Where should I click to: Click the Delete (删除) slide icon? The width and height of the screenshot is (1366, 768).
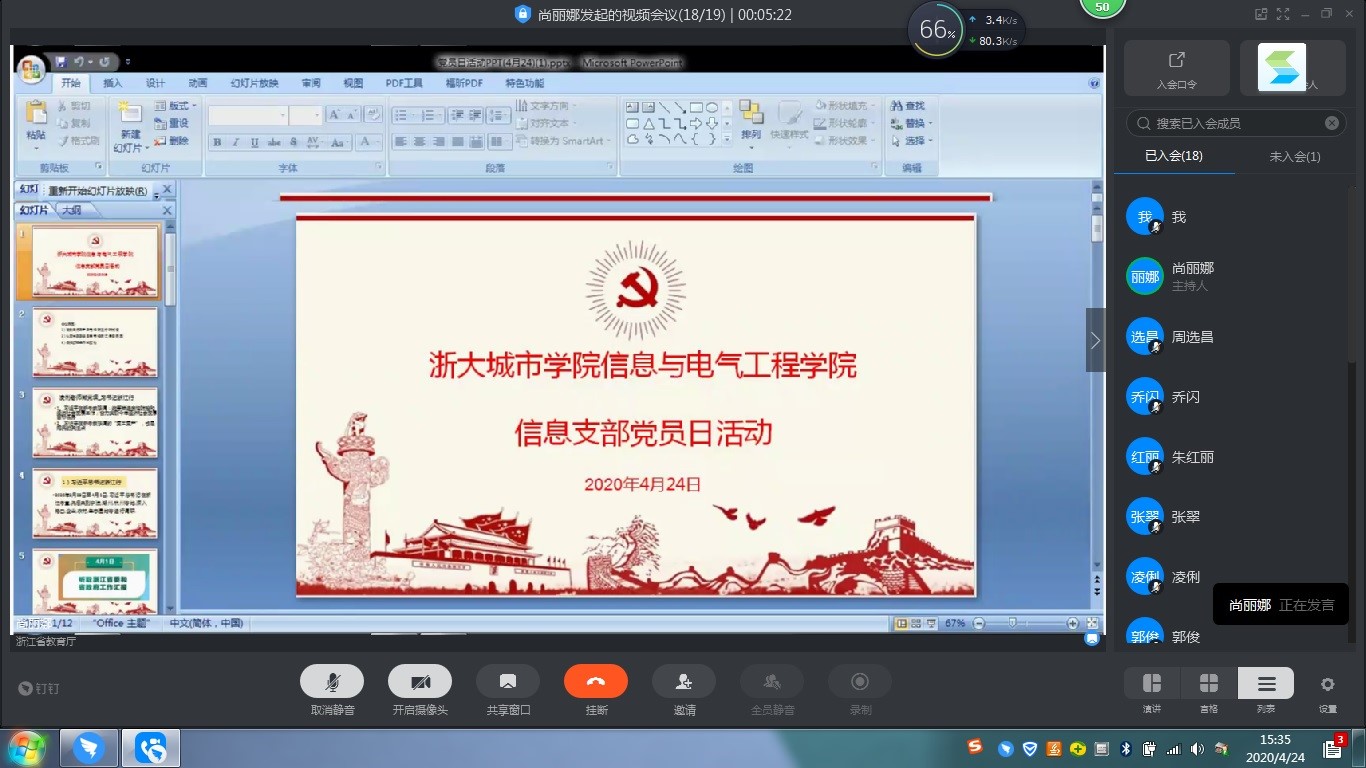160,140
